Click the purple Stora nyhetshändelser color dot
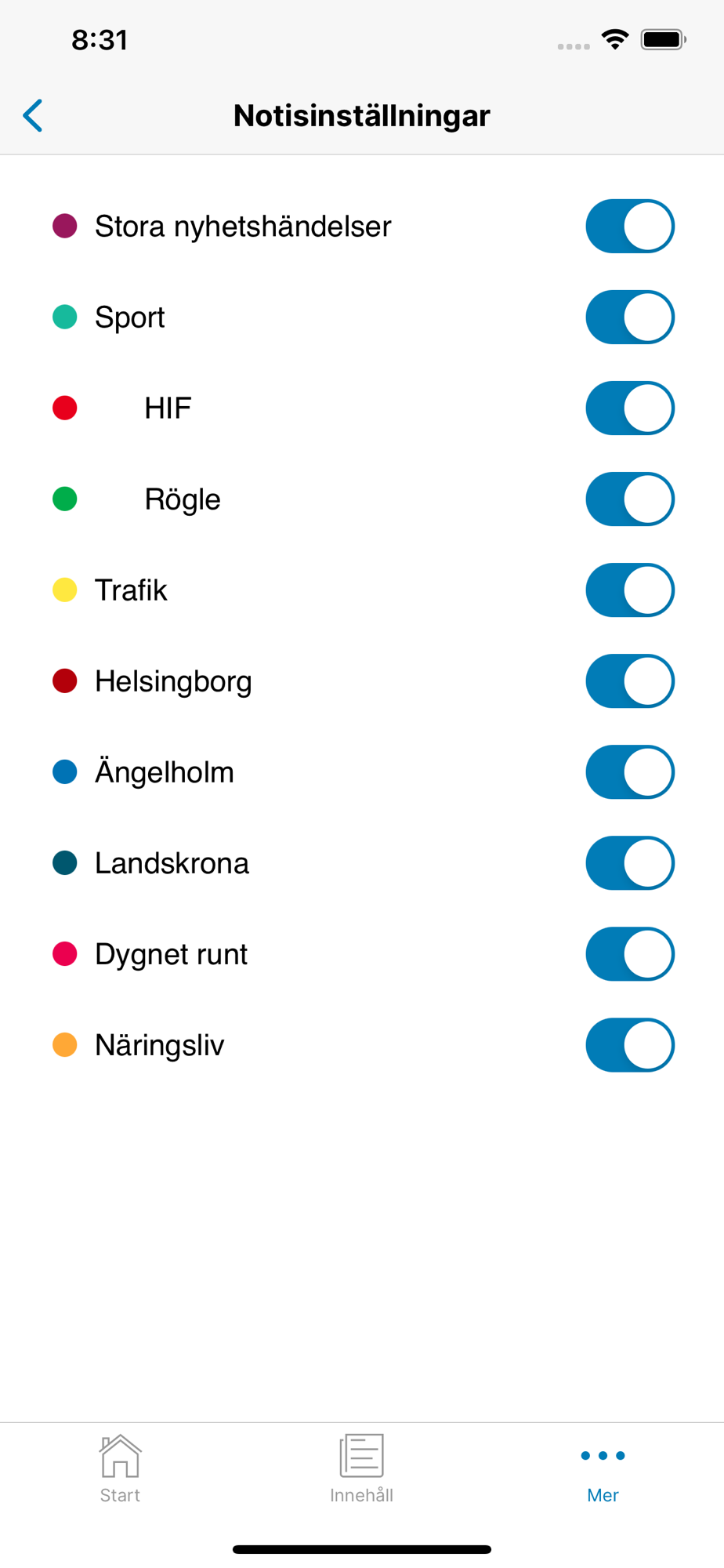724x1568 pixels. (65, 226)
